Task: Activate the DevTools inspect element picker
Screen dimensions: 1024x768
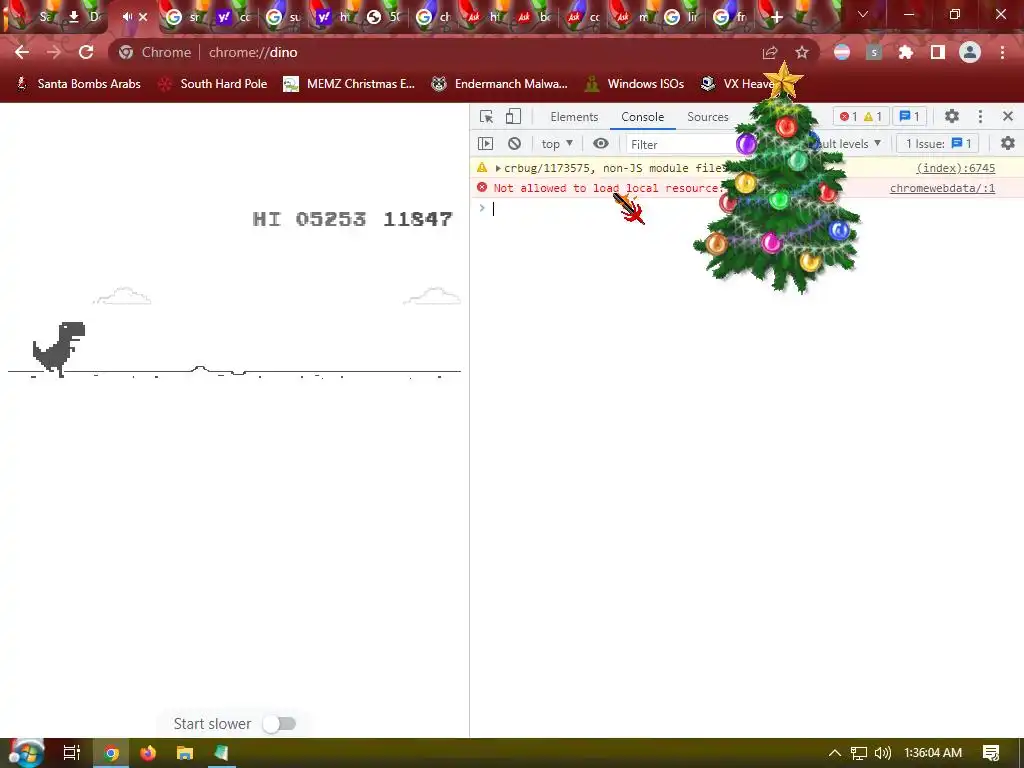Action: (x=487, y=116)
